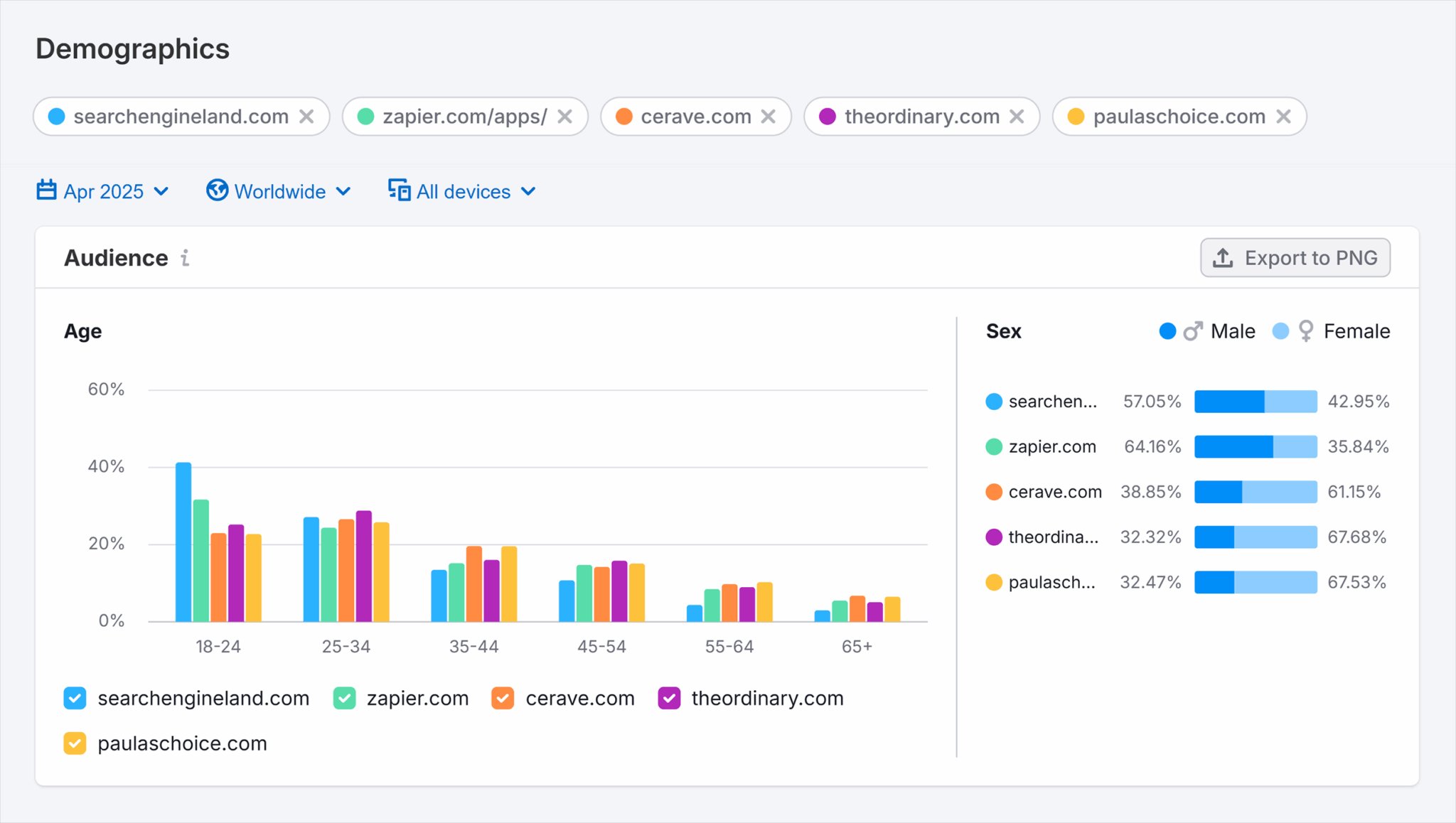Click the zapier.com row label in Sex
Screen dimensions: 1456x823
point(1052,447)
